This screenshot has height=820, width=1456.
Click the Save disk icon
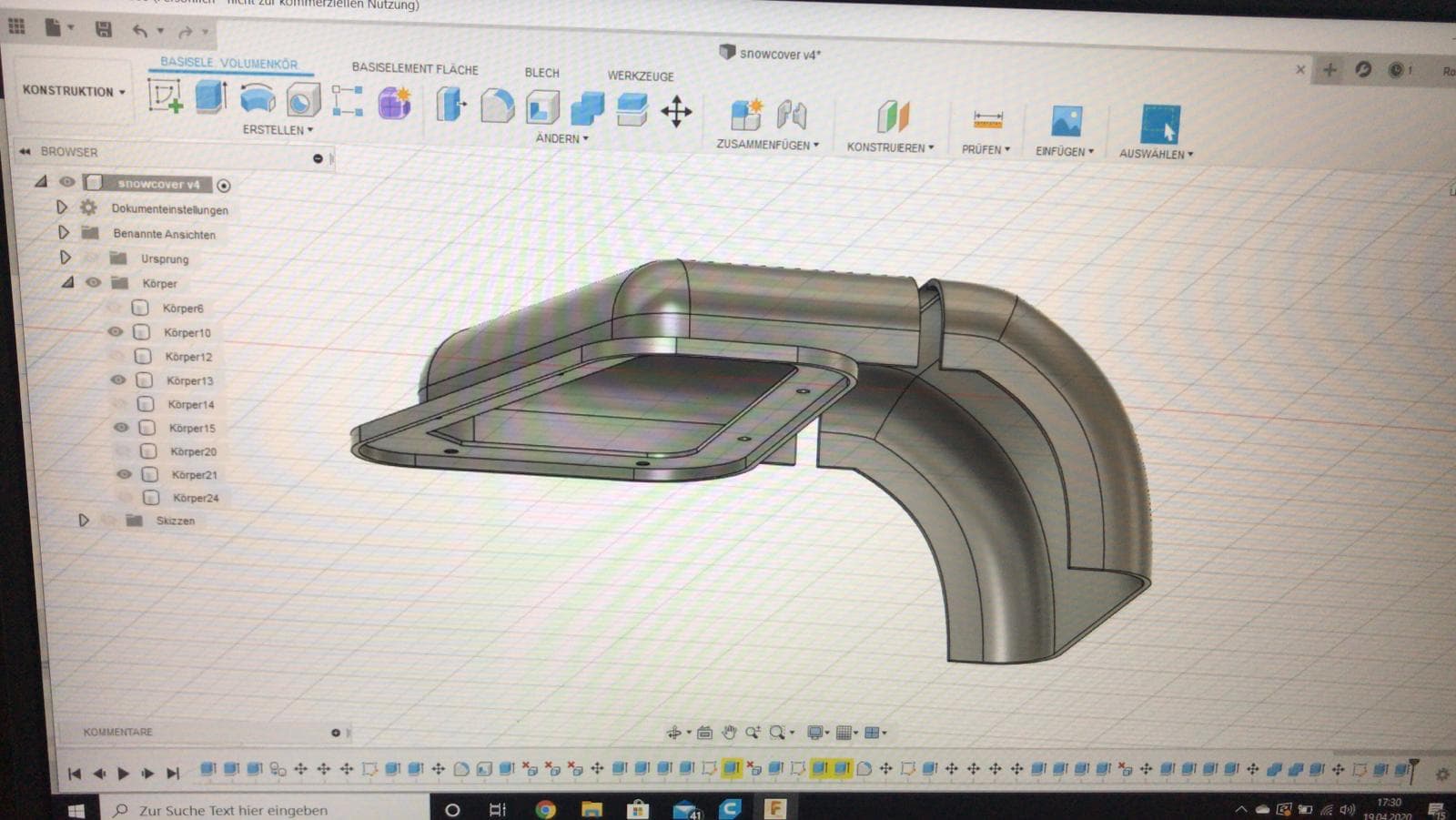pyautogui.click(x=104, y=29)
